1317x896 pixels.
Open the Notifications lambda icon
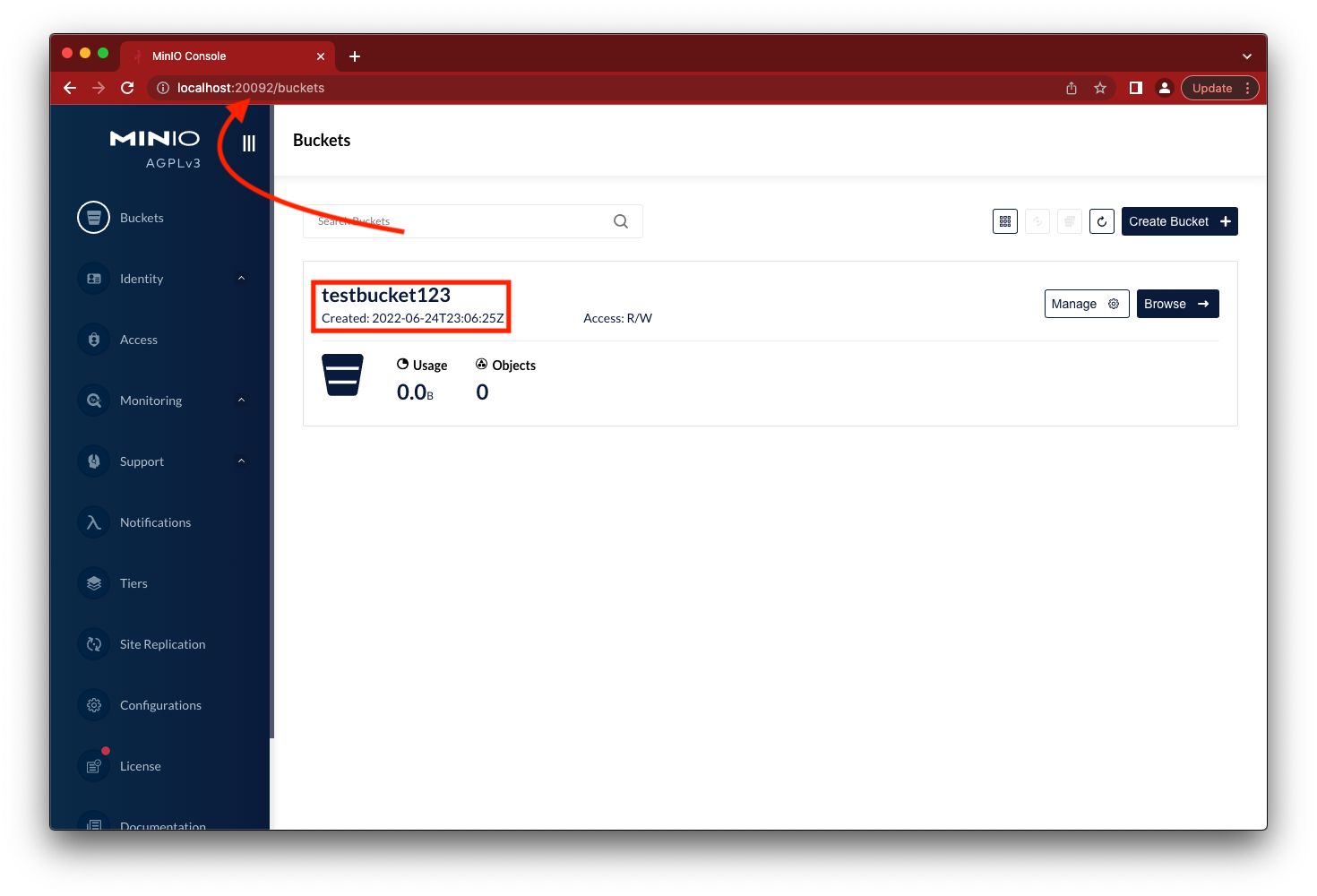(x=94, y=522)
